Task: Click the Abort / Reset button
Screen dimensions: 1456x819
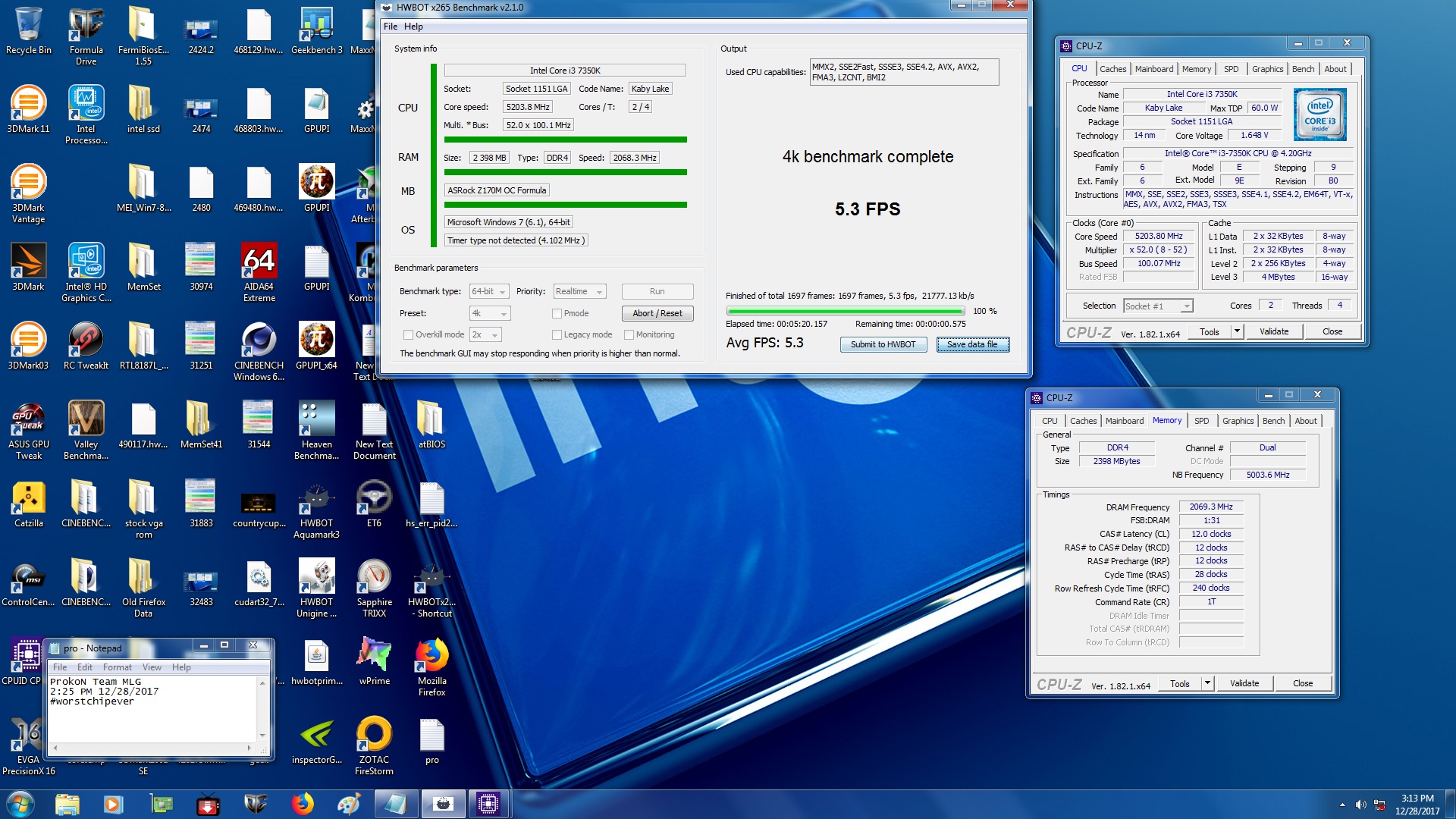Action: click(x=657, y=313)
